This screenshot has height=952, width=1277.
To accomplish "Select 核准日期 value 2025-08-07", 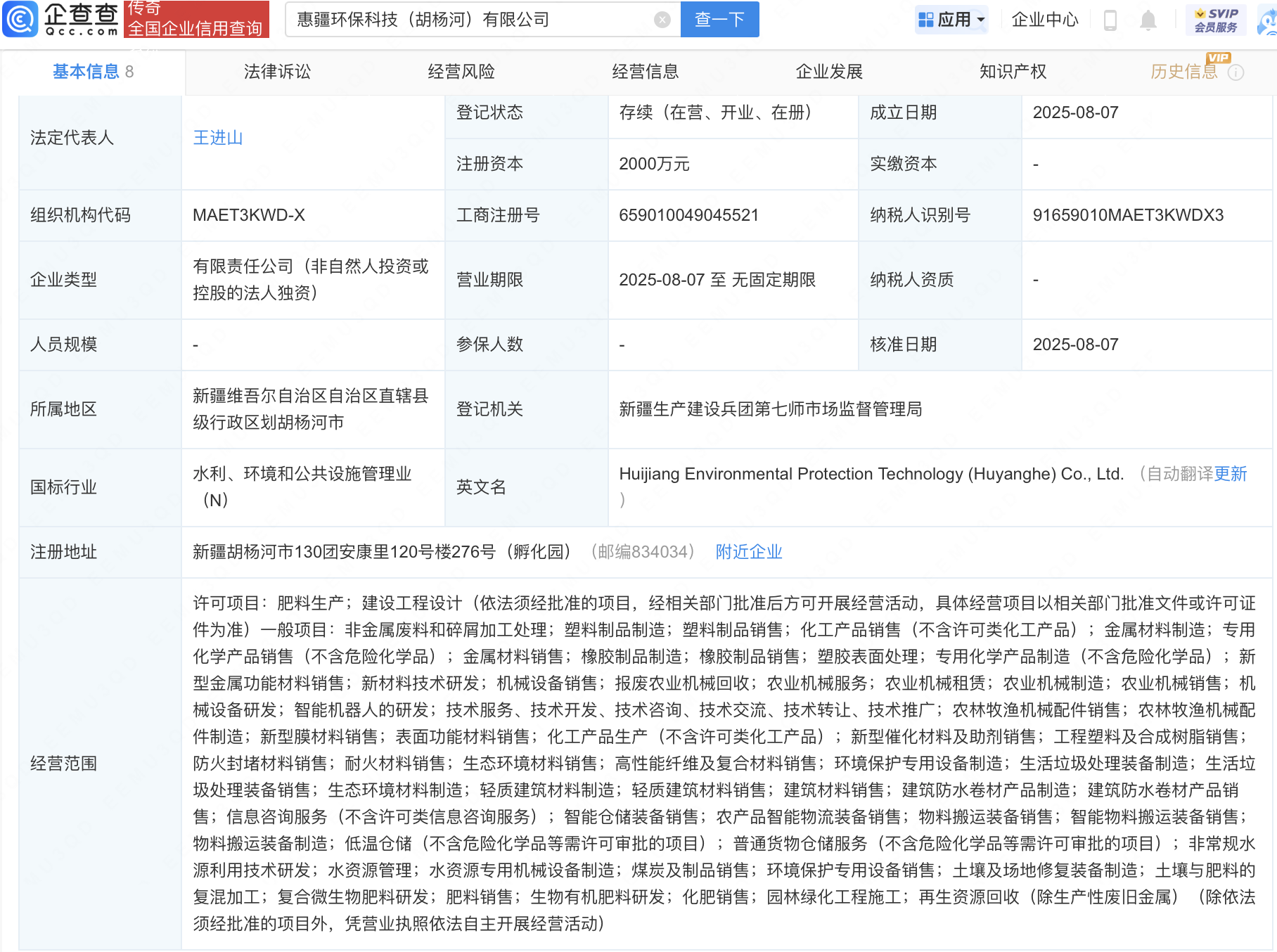I will 1075,345.
